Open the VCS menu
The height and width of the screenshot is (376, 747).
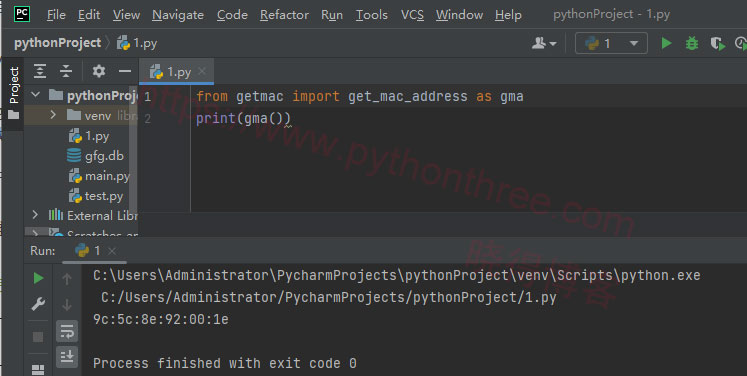[x=412, y=15]
